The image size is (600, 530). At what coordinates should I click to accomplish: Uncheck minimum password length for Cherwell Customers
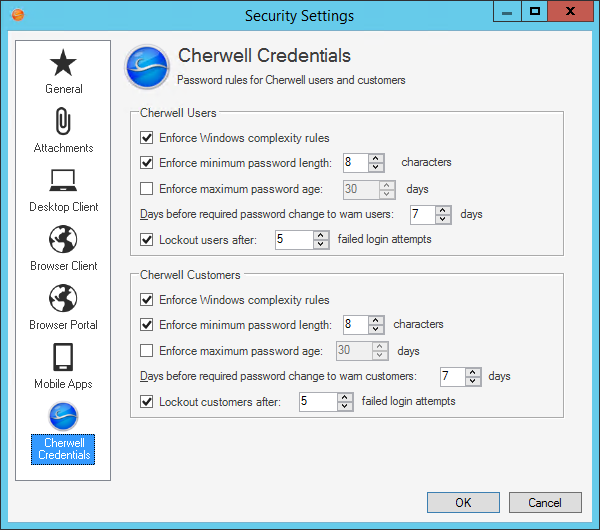pos(147,325)
